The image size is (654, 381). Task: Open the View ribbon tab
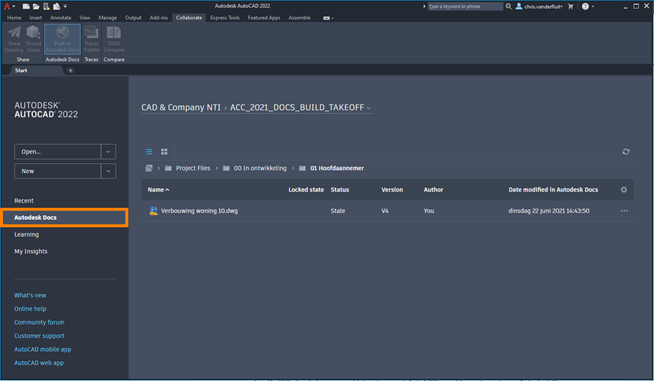click(85, 18)
